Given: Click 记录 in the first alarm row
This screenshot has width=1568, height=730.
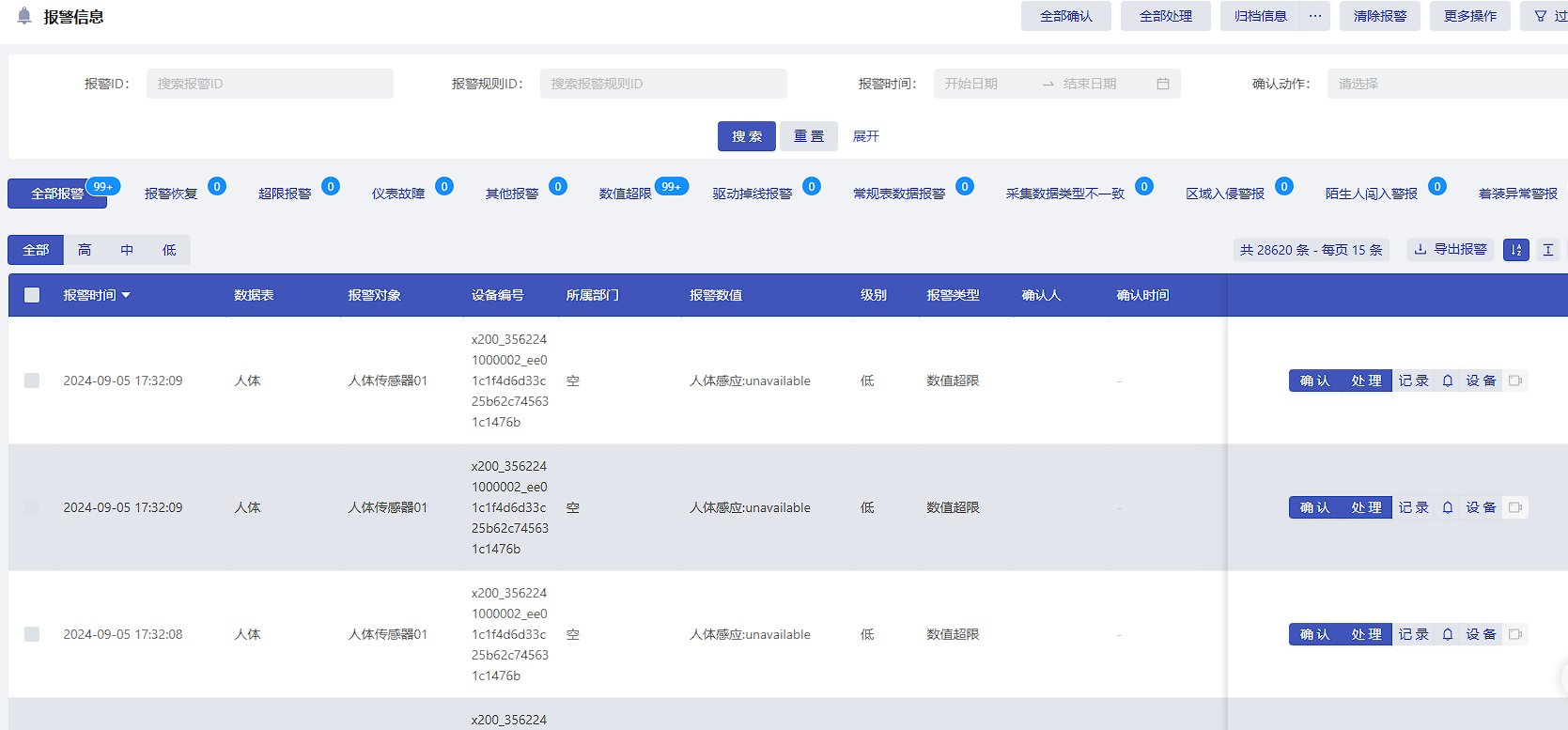Looking at the screenshot, I should (1414, 381).
